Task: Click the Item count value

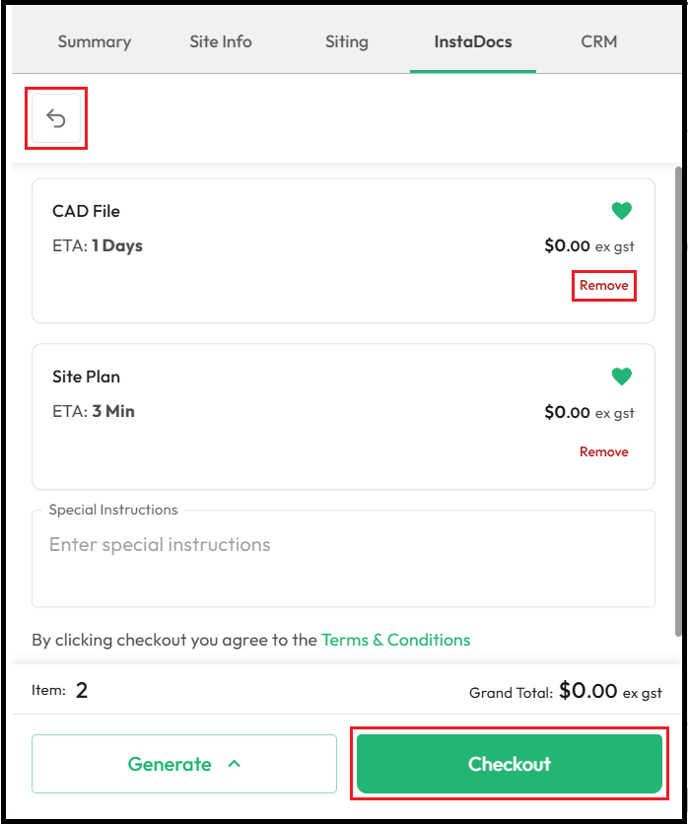Action: (81, 691)
